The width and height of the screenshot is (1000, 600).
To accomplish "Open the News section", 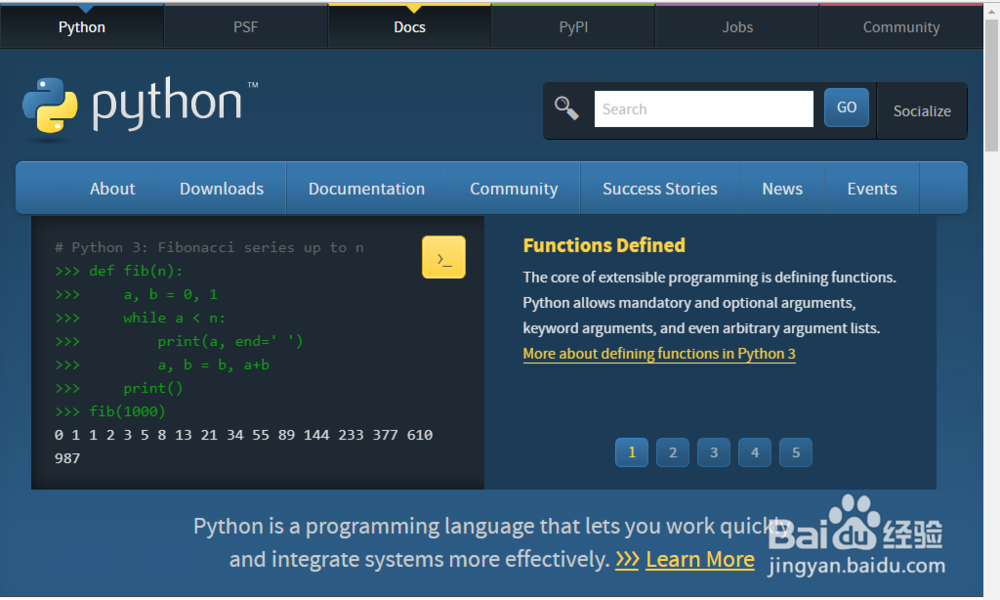I will (x=782, y=188).
